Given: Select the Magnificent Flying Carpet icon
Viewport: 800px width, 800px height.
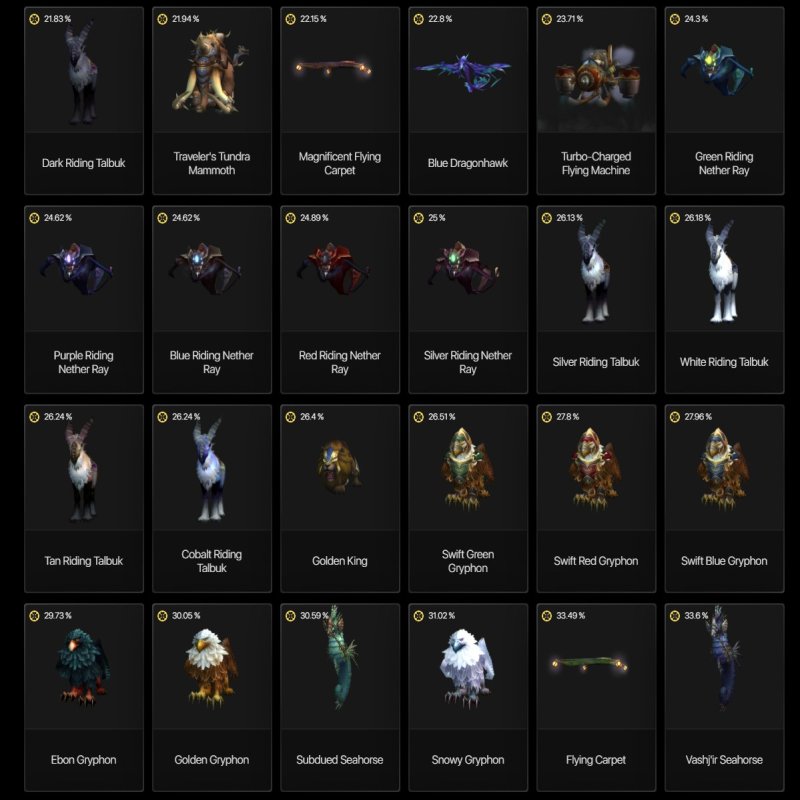Looking at the screenshot, I should point(334,68).
